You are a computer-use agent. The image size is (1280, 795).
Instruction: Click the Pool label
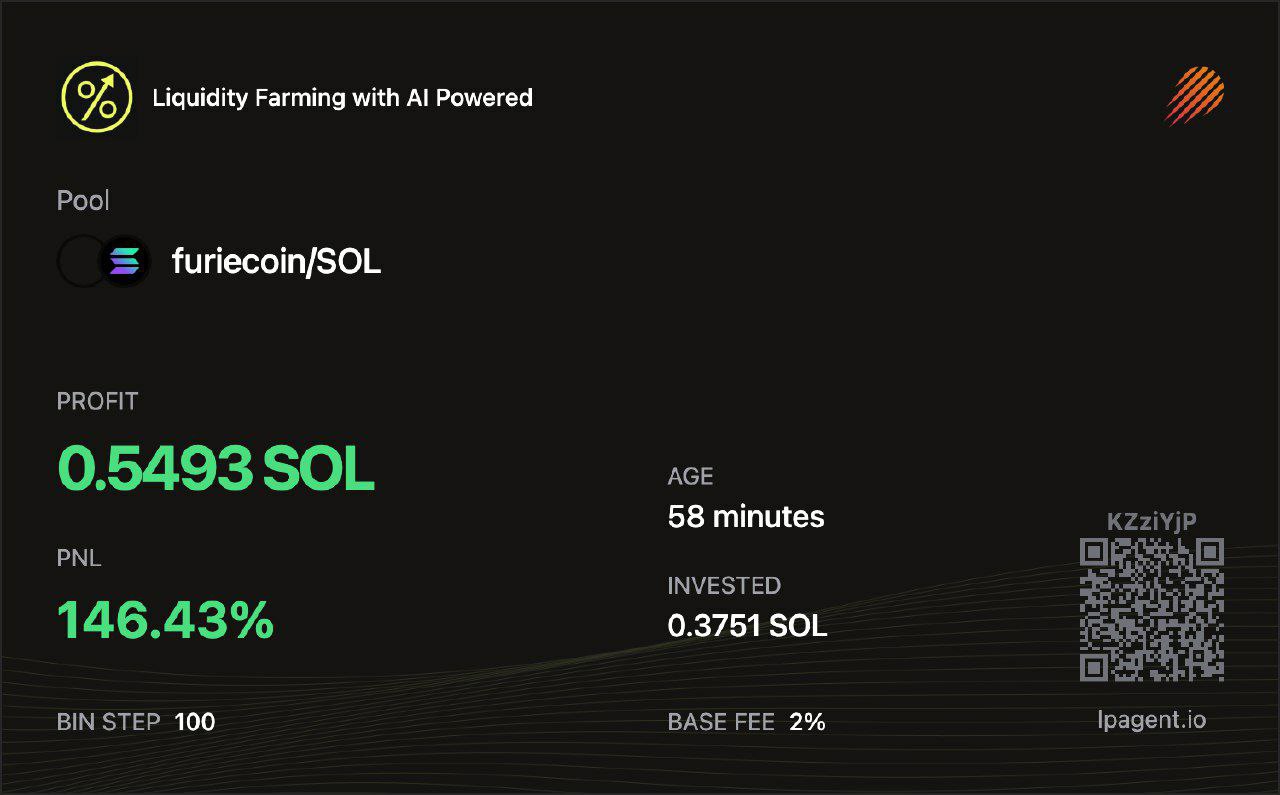pos(83,201)
